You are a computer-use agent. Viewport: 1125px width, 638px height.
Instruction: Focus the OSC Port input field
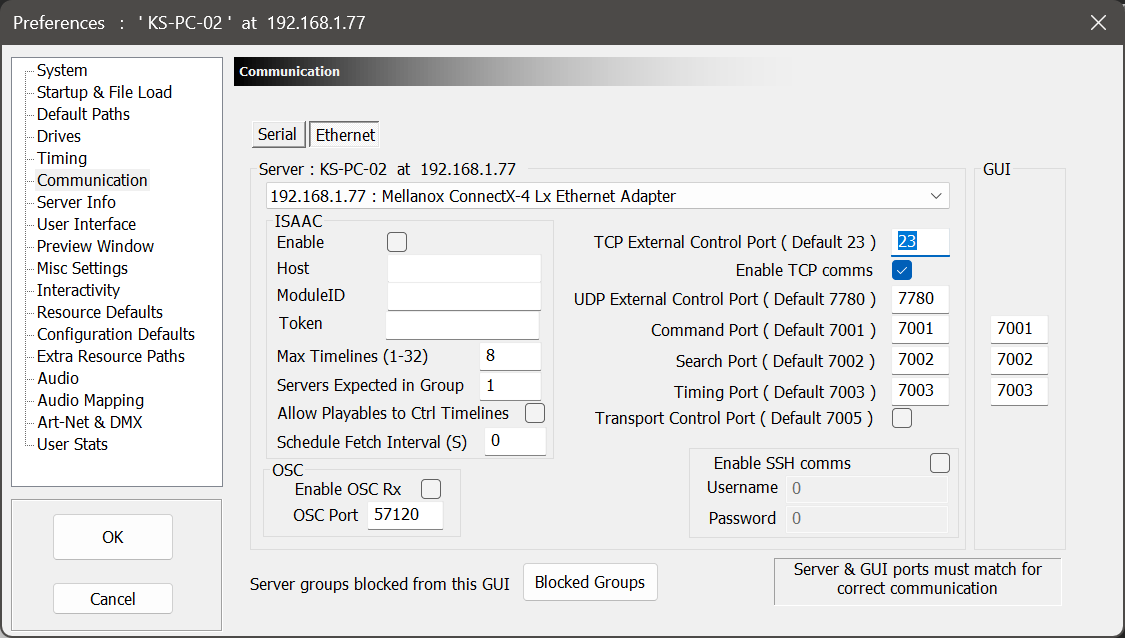pyautogui.click(x=405, y=515)
